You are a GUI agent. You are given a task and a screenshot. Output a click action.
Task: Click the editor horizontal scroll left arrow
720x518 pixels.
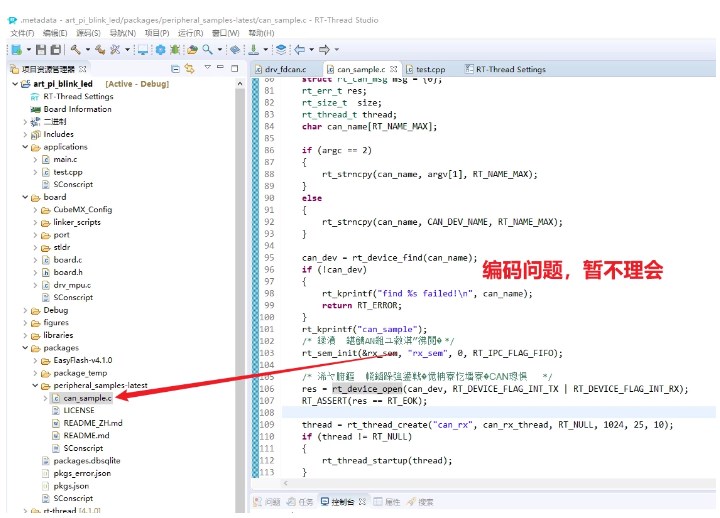click(286, 483)
